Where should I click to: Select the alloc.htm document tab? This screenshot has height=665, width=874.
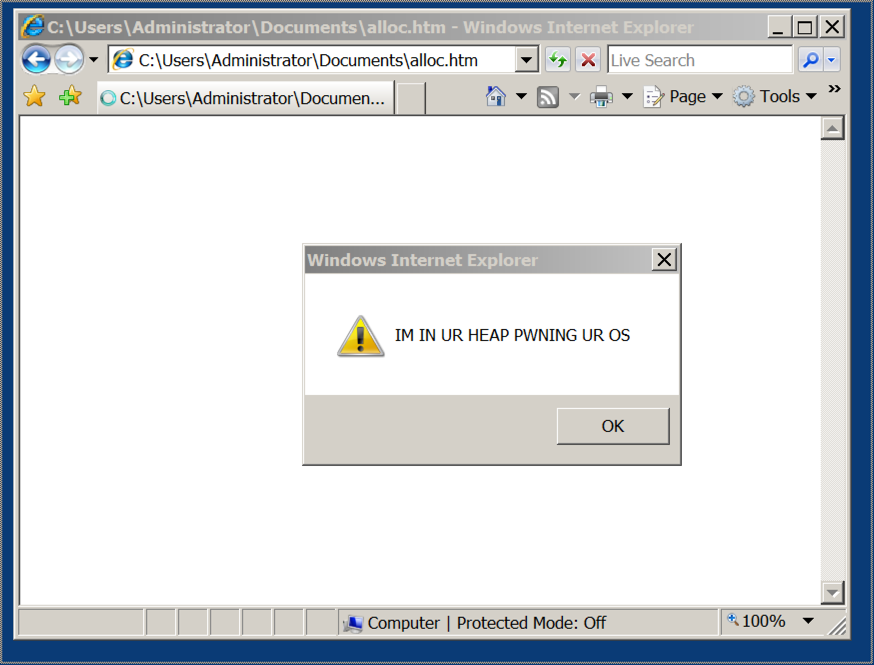(x=246, y=98)
